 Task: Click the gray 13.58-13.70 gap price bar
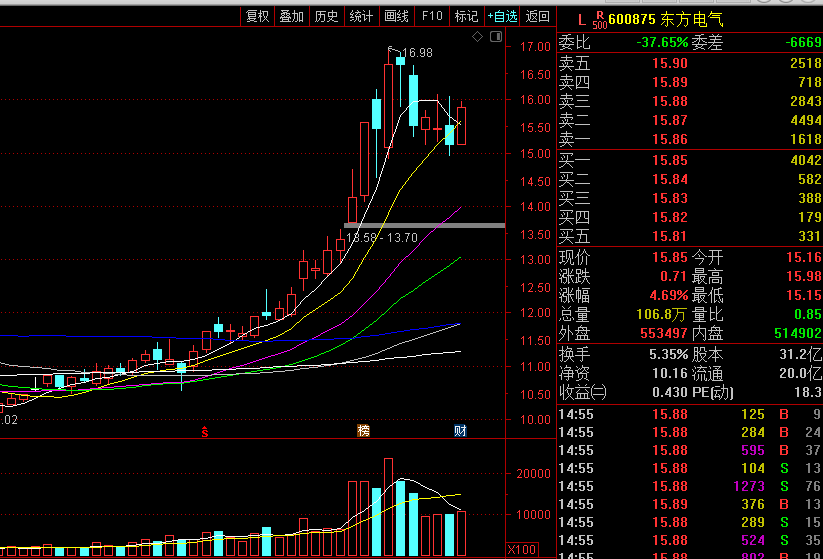pyautogui.click(x=424, y=225)
